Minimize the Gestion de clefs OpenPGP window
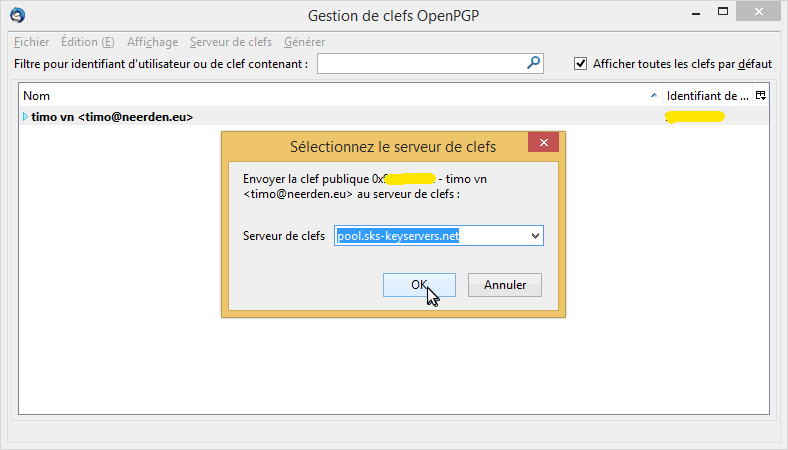Image resolution: width=788 pixels, height=450 pixels. point(696,14)
